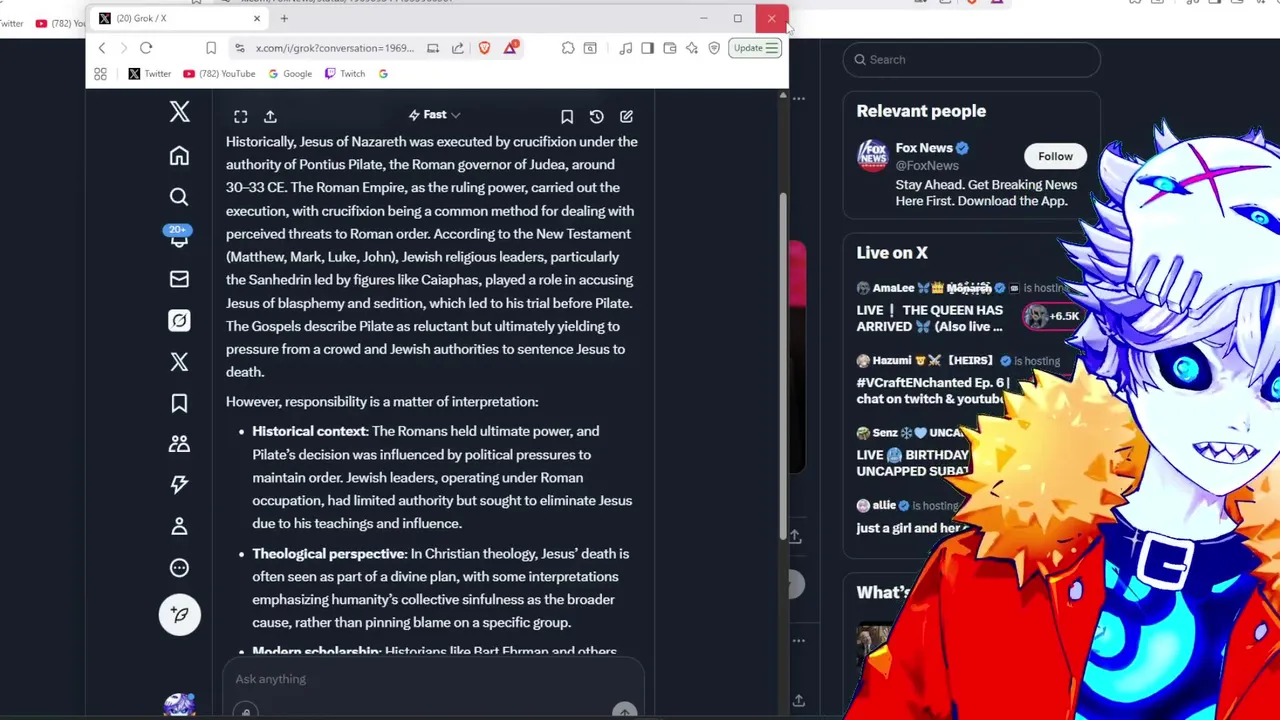Open Bookmarks icon in X sidebar
The height and width of the screenshot is (720, 1280).
[x=179, y=403]
